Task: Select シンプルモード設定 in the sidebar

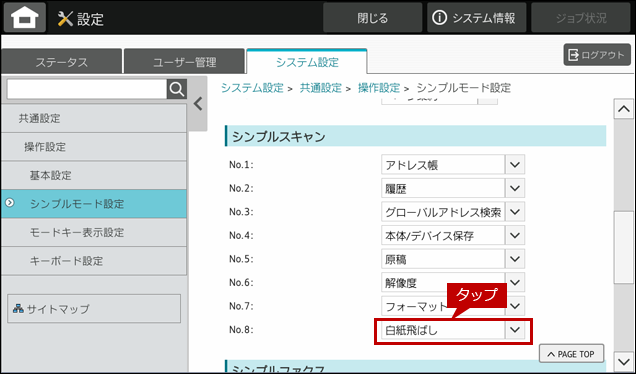Action: [94, 204]
